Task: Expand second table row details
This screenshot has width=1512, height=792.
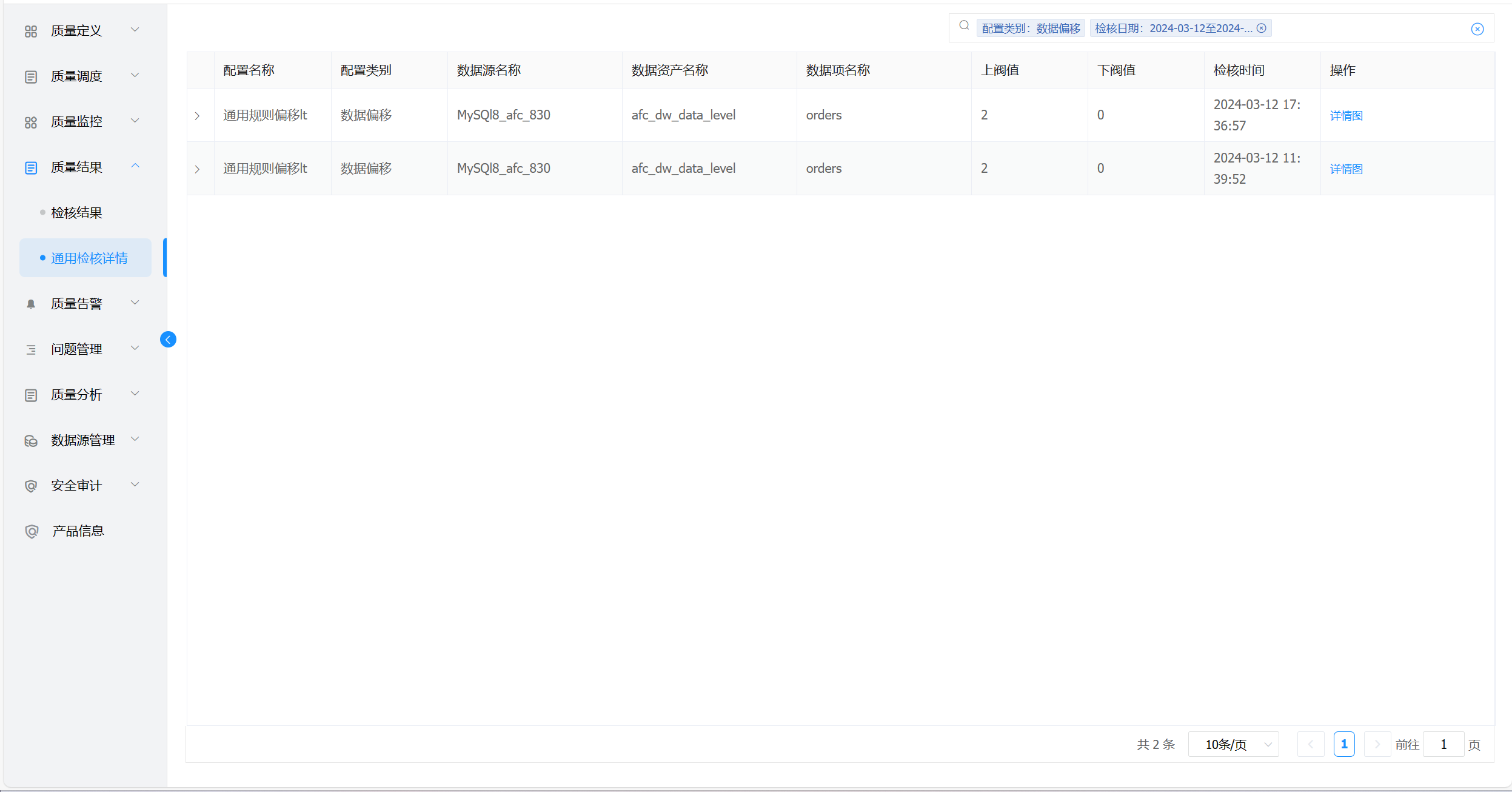Action: tap(197, 169)
